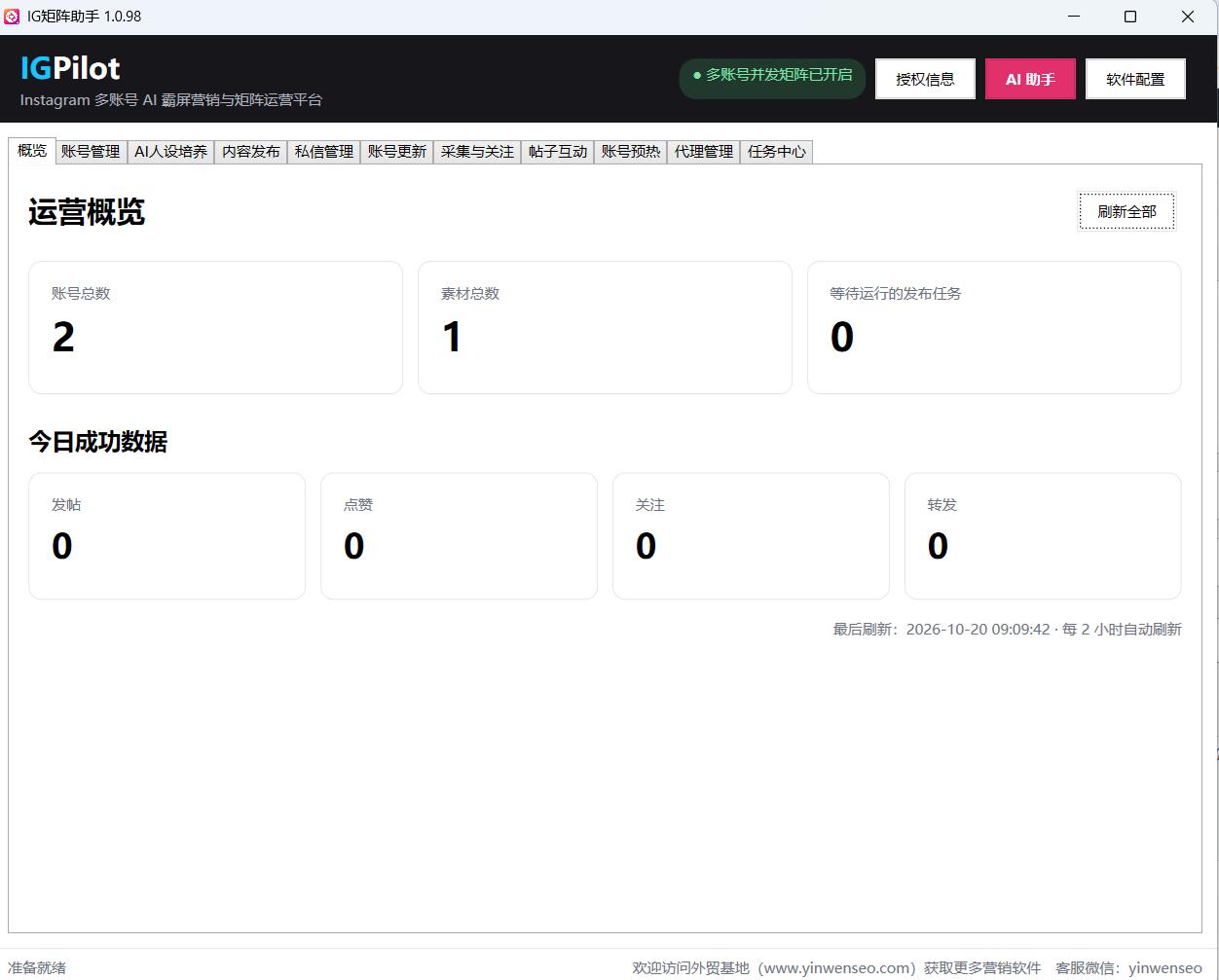Click the 等待运行的发布任务 card
The image size is (1219, 980).
click(994, 327)
